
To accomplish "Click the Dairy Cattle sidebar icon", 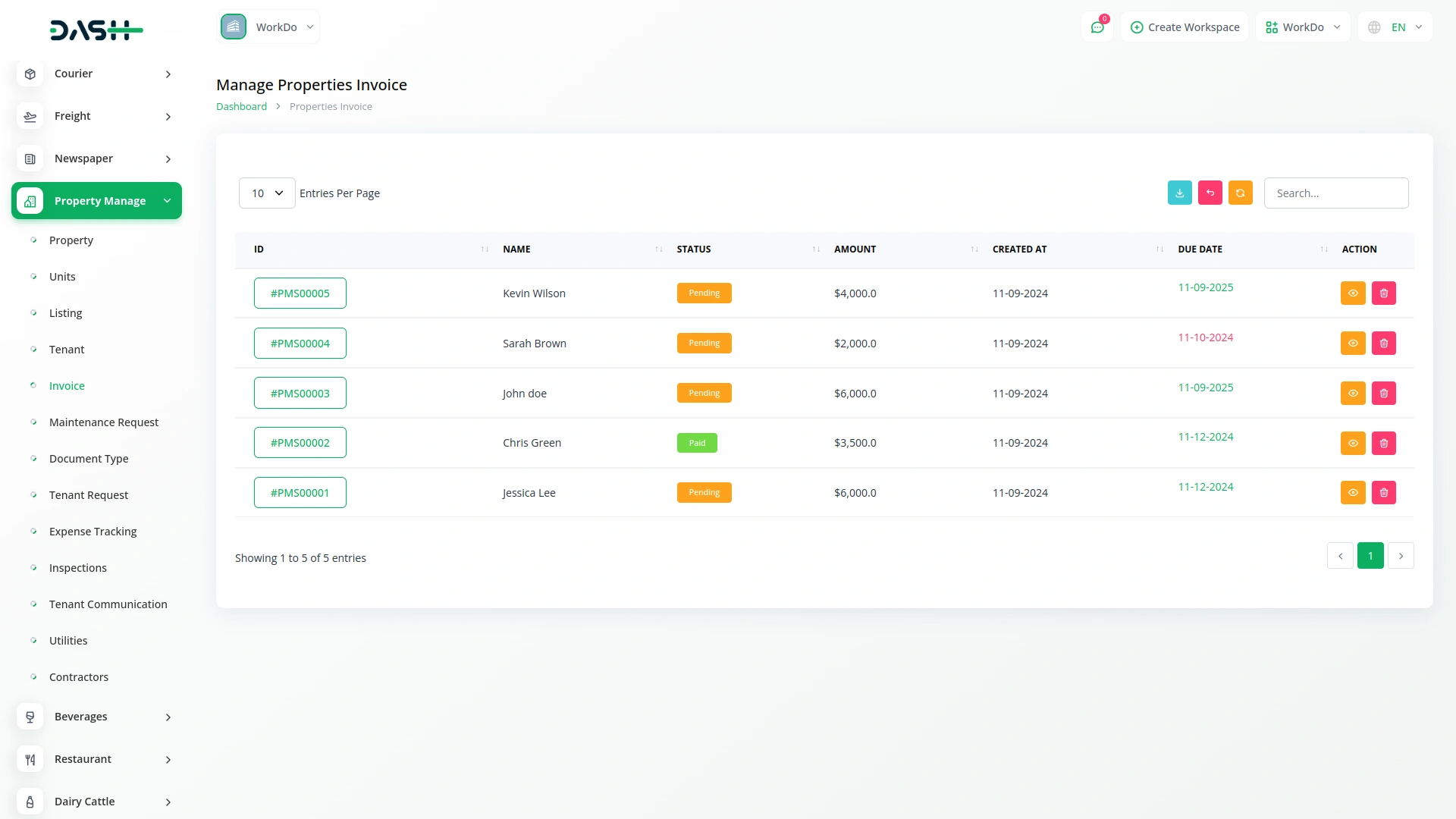I will 30,802.
